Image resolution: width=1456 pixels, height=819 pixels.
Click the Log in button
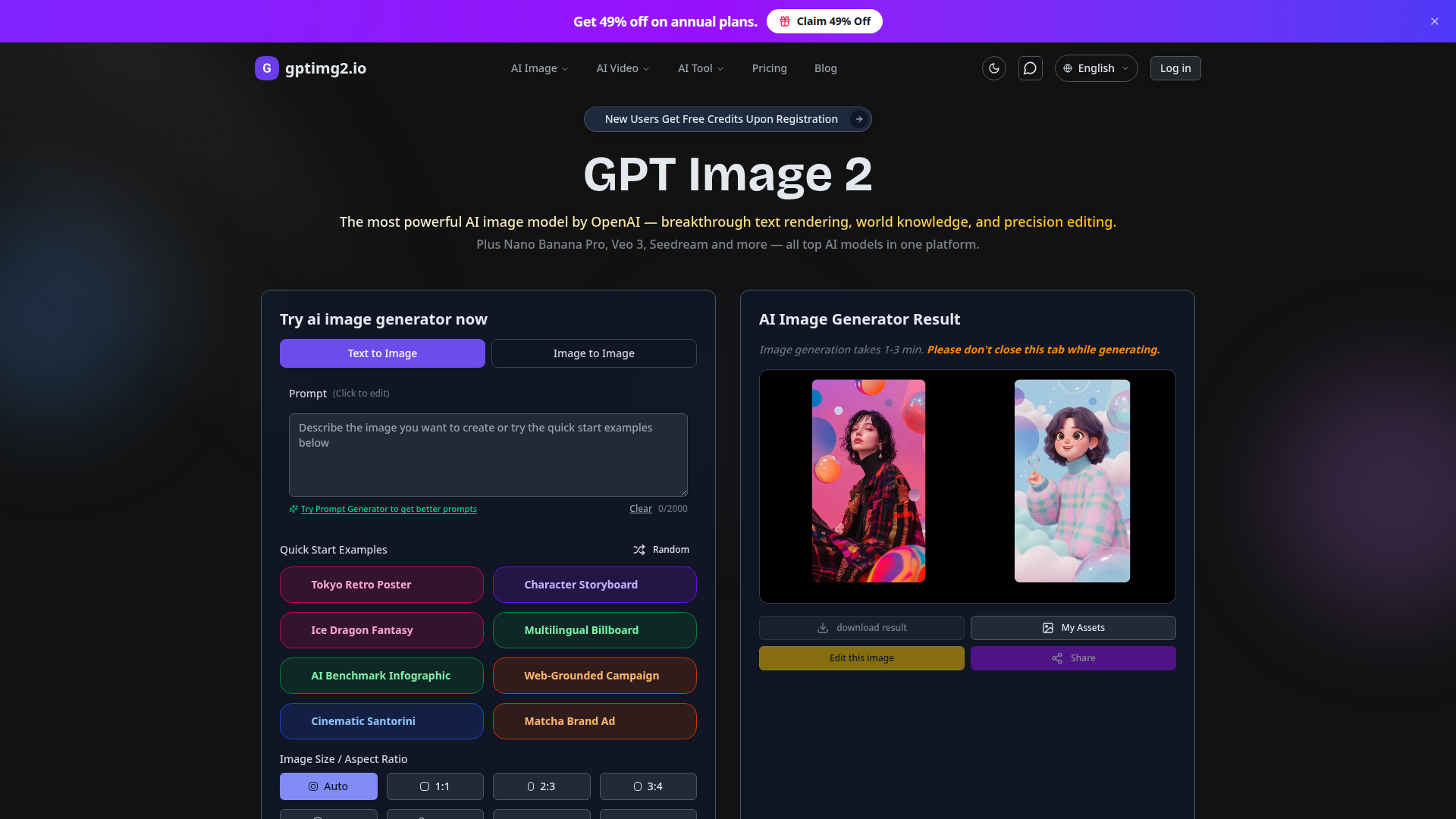click(1175, 68)
